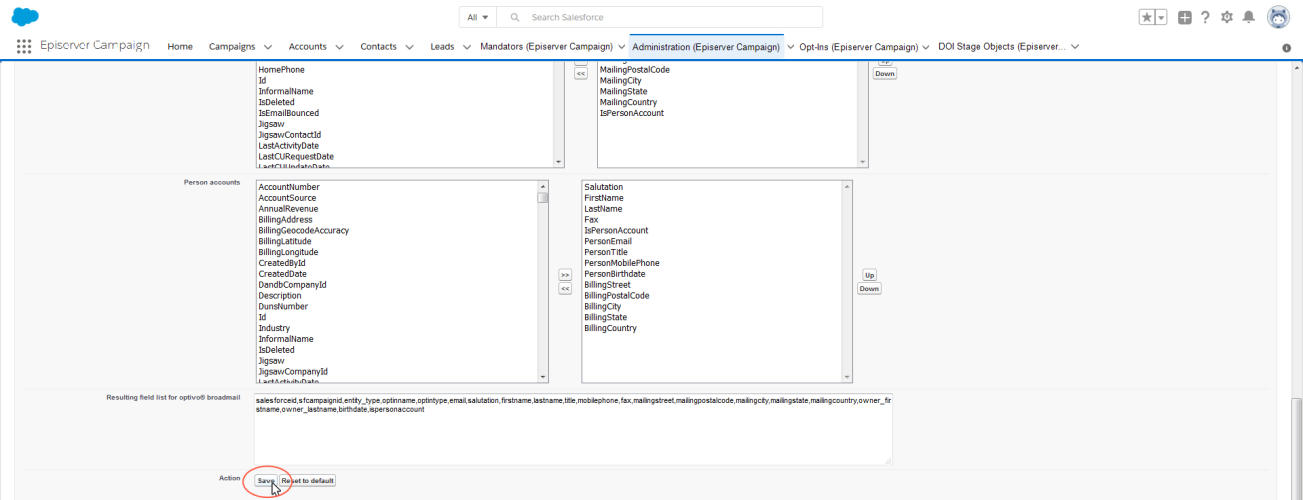Open favorites list dropdown arrow
The height and width of the screenshot is (500, 1303).
[1161, 17]
